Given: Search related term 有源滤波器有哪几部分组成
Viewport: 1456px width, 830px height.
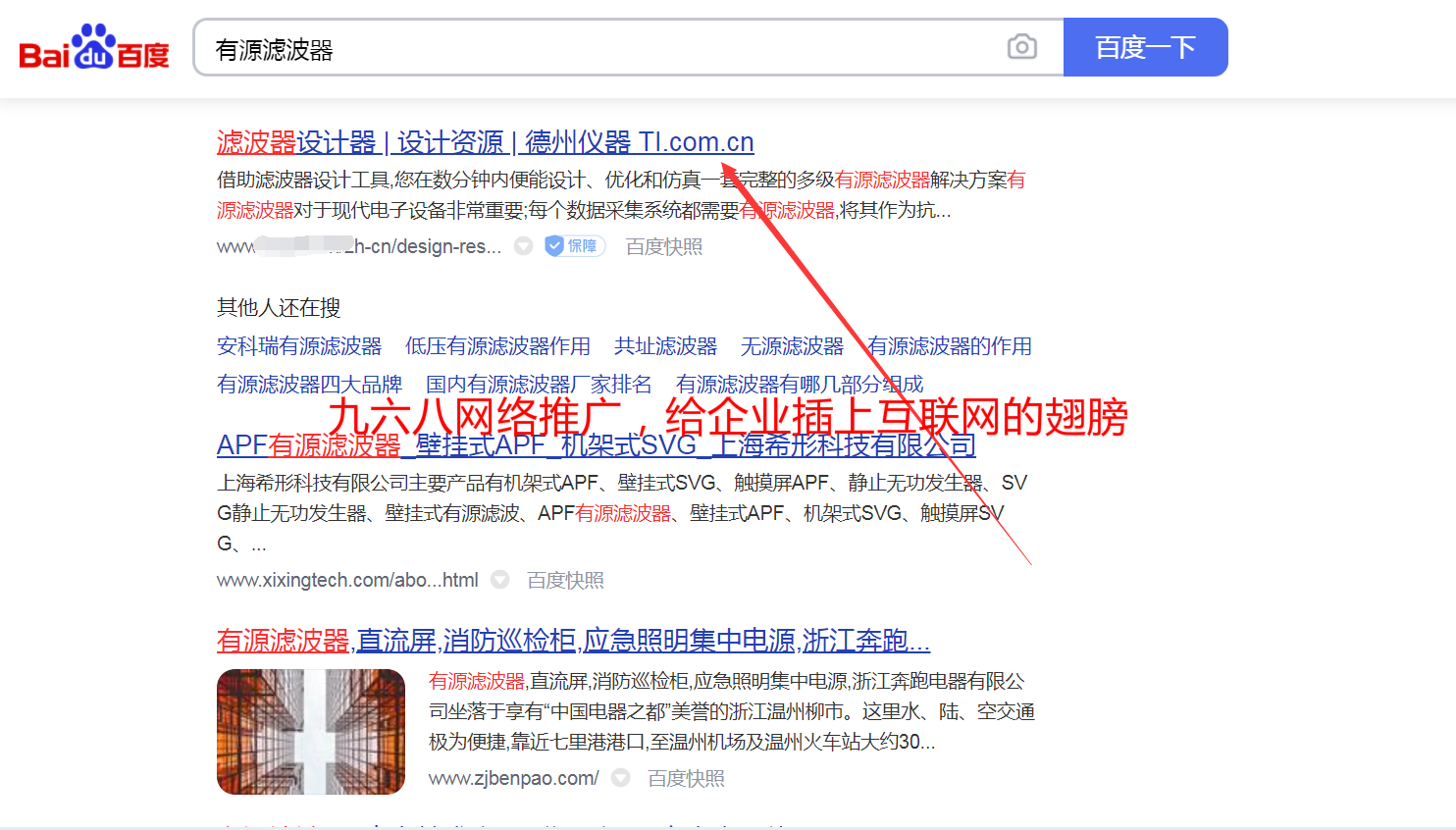Looking at the screenshot, I should click(800, 385).
